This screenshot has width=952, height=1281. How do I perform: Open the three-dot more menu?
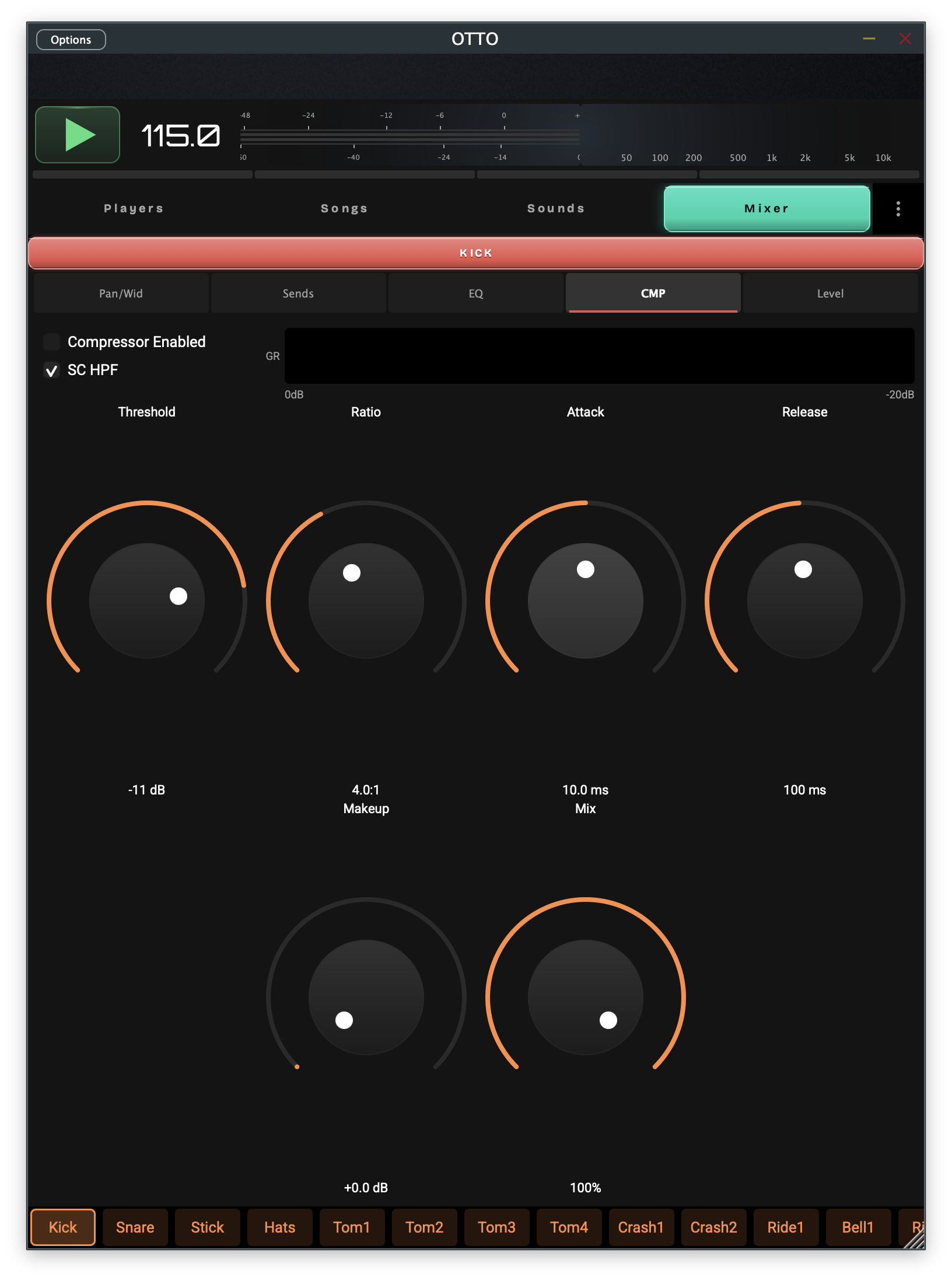(x=898, y=209)
